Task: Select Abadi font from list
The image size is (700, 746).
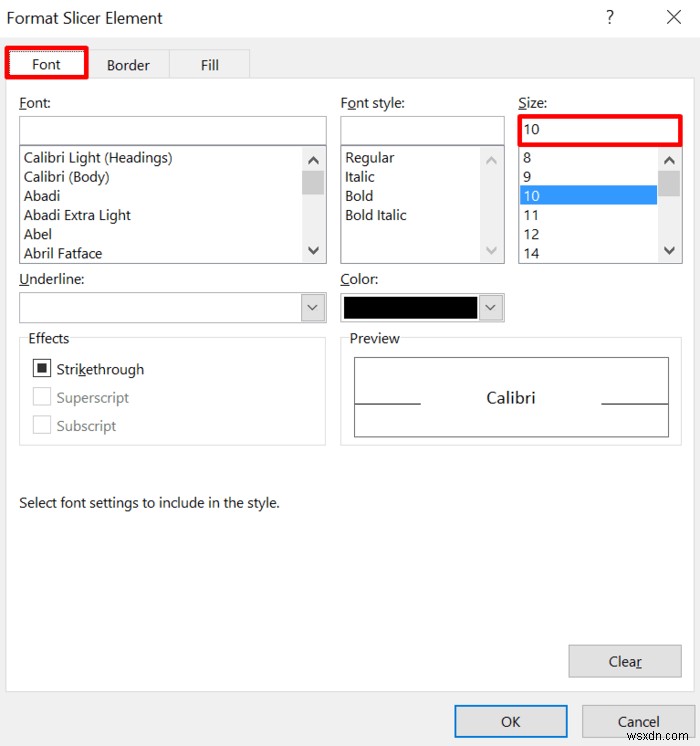Action: click(x=42, y=196)
